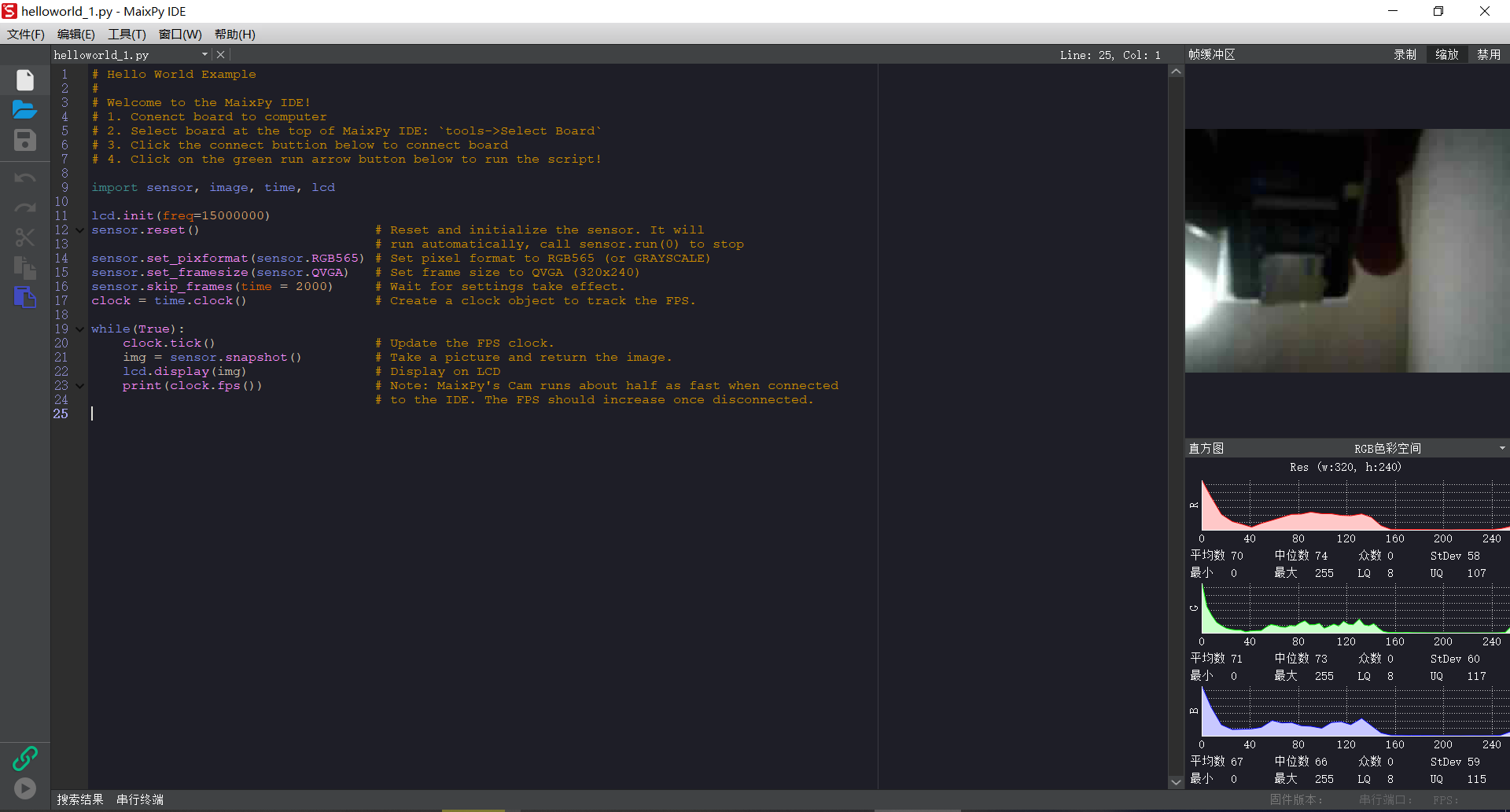The width and height of the screenshot is (1510, 812).
Task: Save helloworld_1.py with the save icon
Action: point(24,141)
